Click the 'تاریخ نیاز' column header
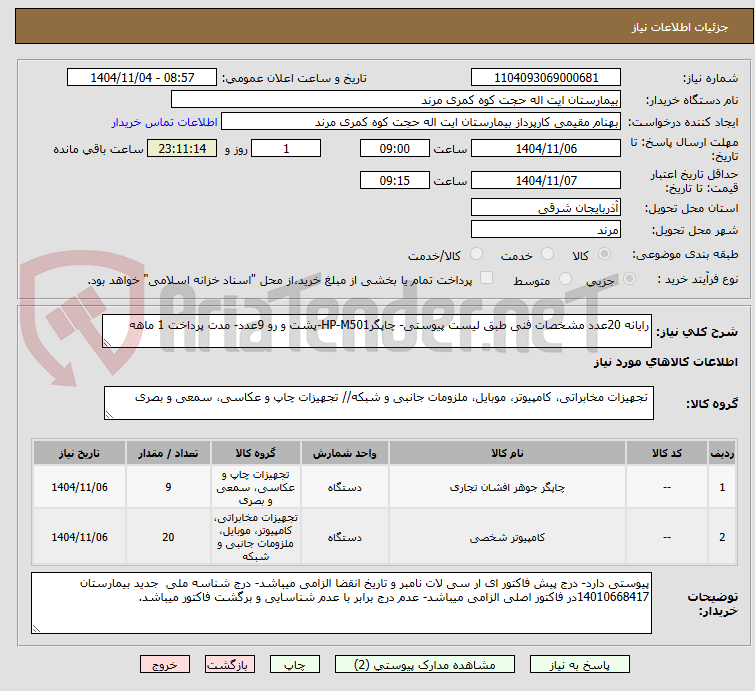 click(79, 453)
